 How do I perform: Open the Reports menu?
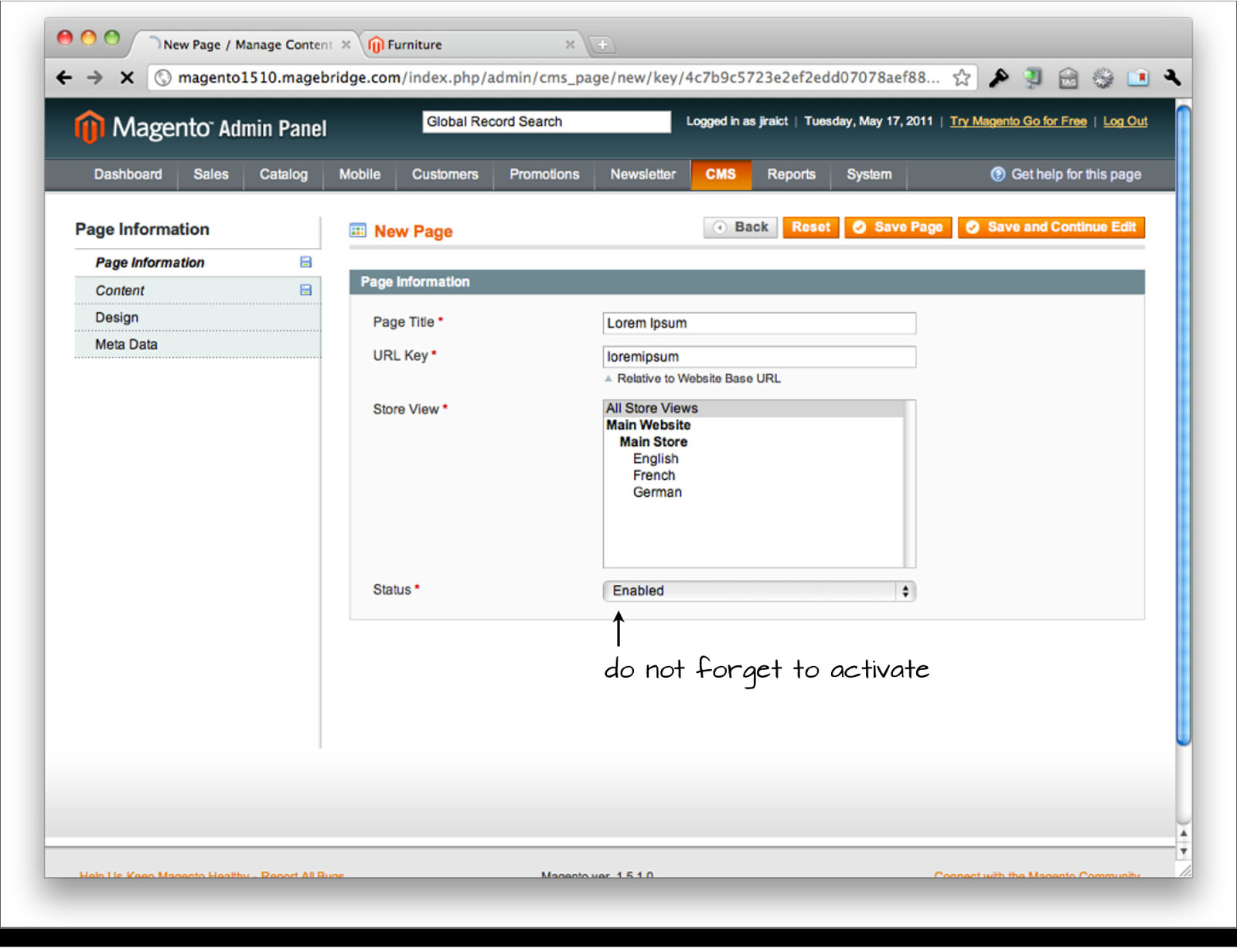click(791, 175)
